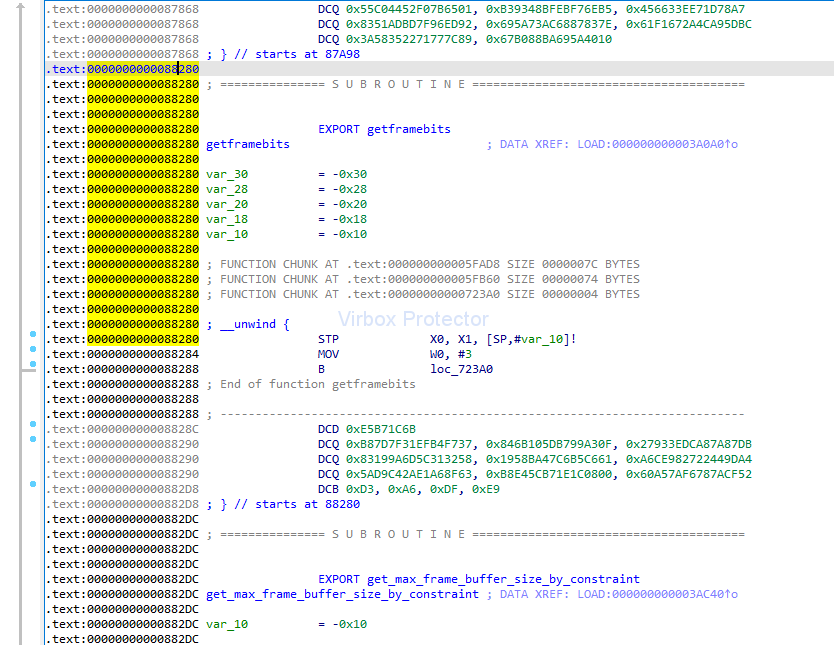Image resolution: width=834 pixels, height=645 pixels.
Task: Click the -0x28 offset value
Action: click(x=349, y=189)
